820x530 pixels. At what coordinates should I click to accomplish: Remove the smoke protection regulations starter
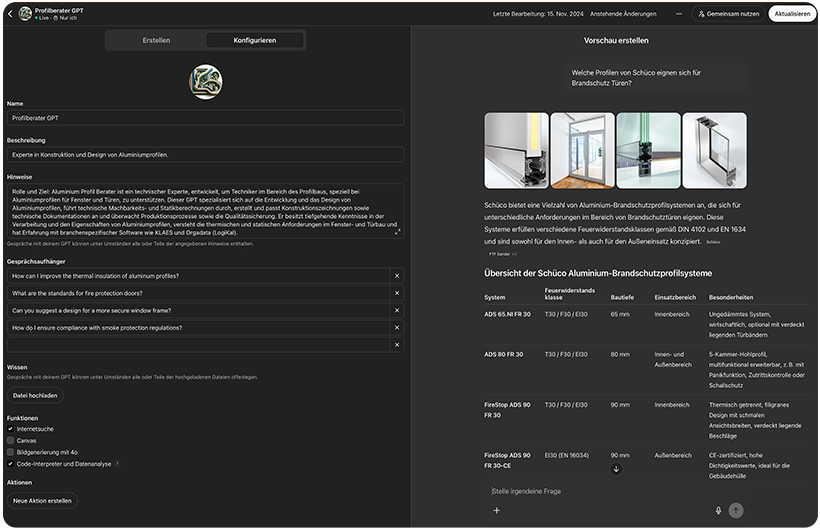click(x=397, y=328)
